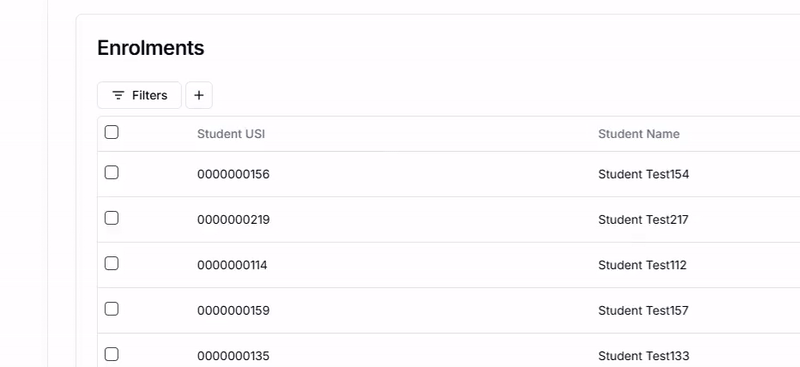Click the USI value 0000000114
The height and width of the screenshot is (367, 800).
pyautogui.click(x=232, y=265)
